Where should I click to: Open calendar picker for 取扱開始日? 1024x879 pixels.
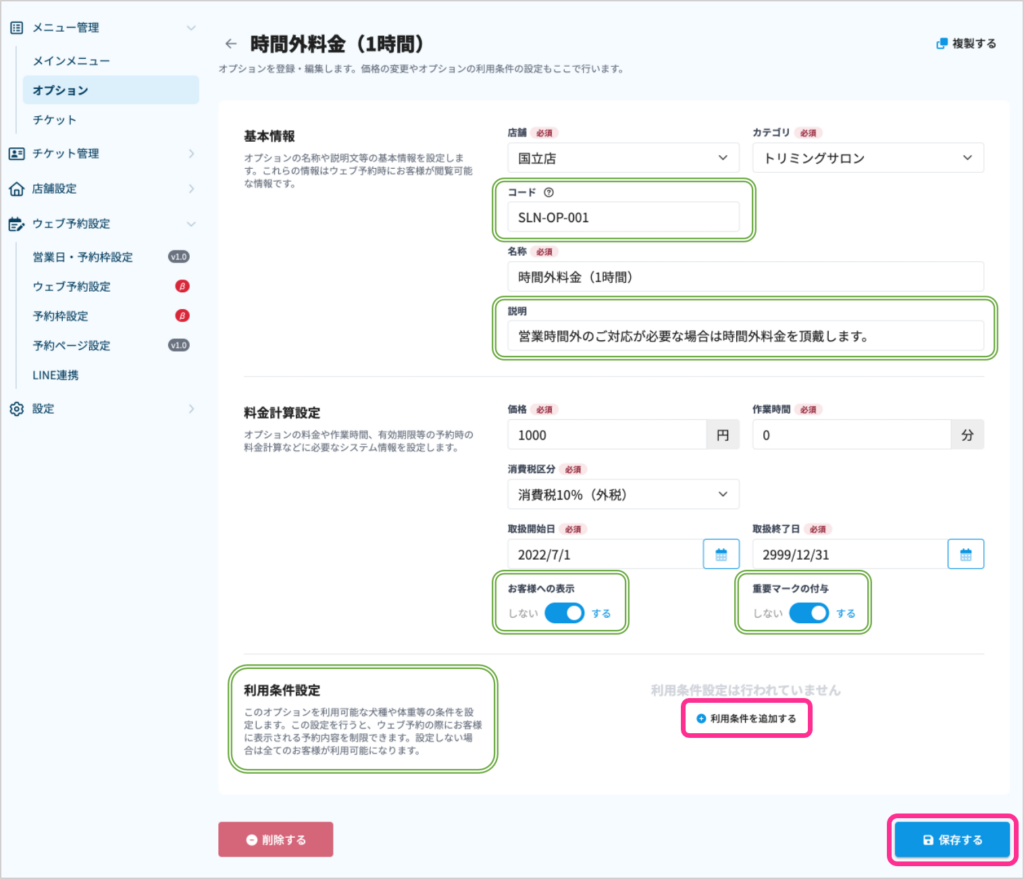coord(721,554)
